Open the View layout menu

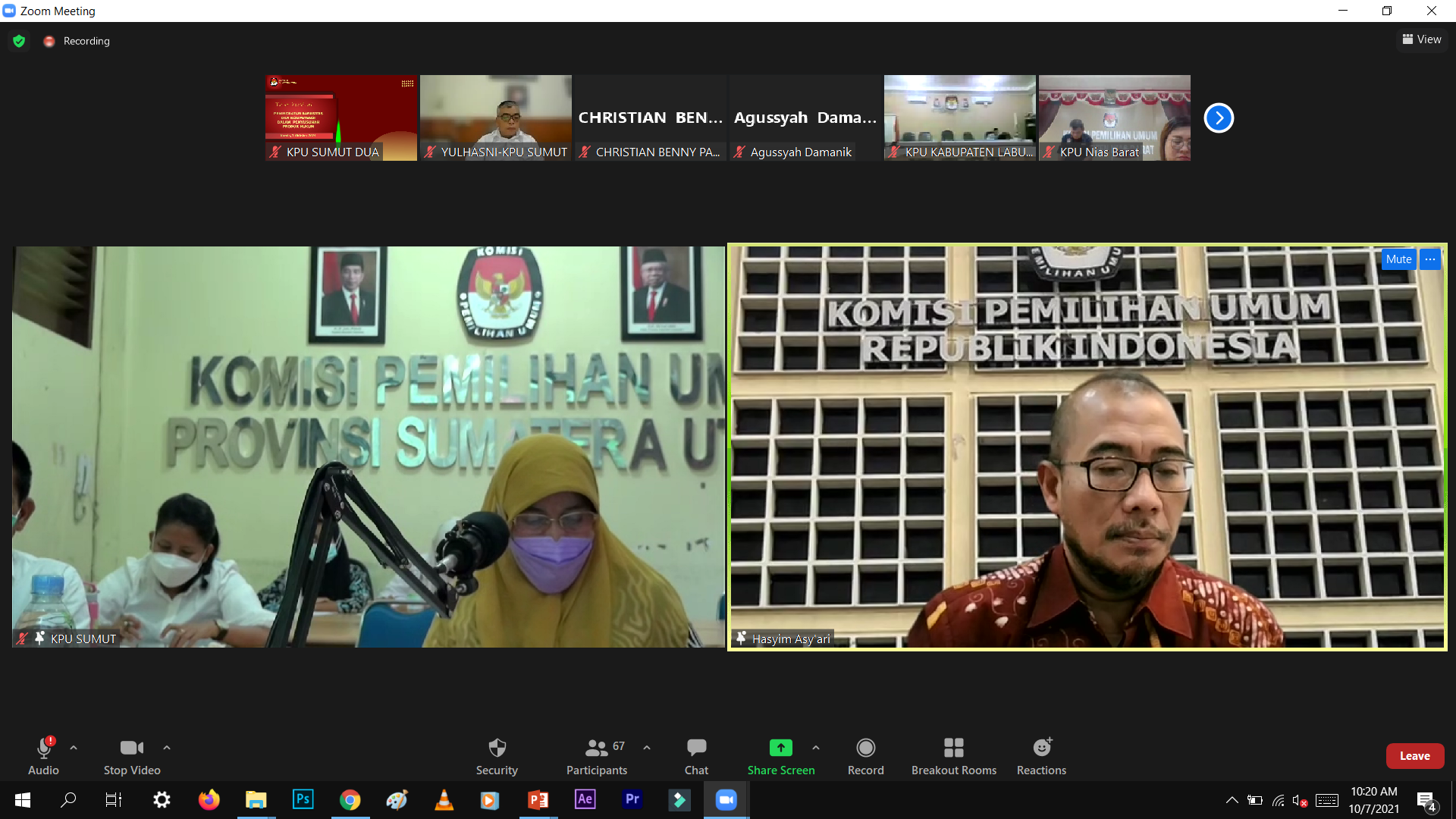[x=1422, y=39]
